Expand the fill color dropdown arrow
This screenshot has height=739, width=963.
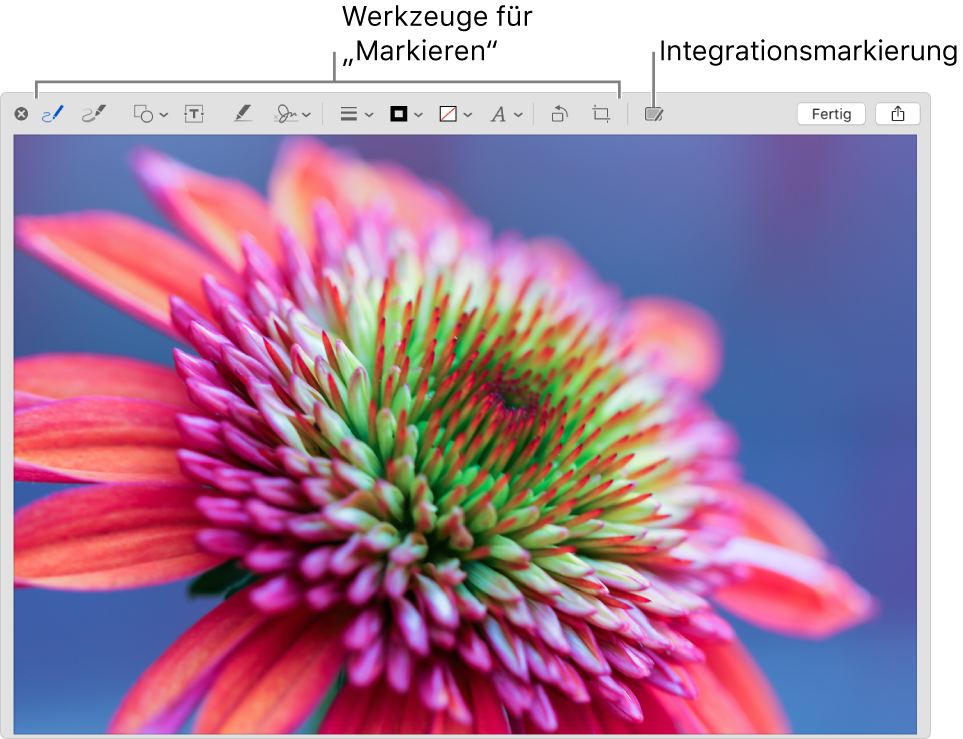point(468,115)
